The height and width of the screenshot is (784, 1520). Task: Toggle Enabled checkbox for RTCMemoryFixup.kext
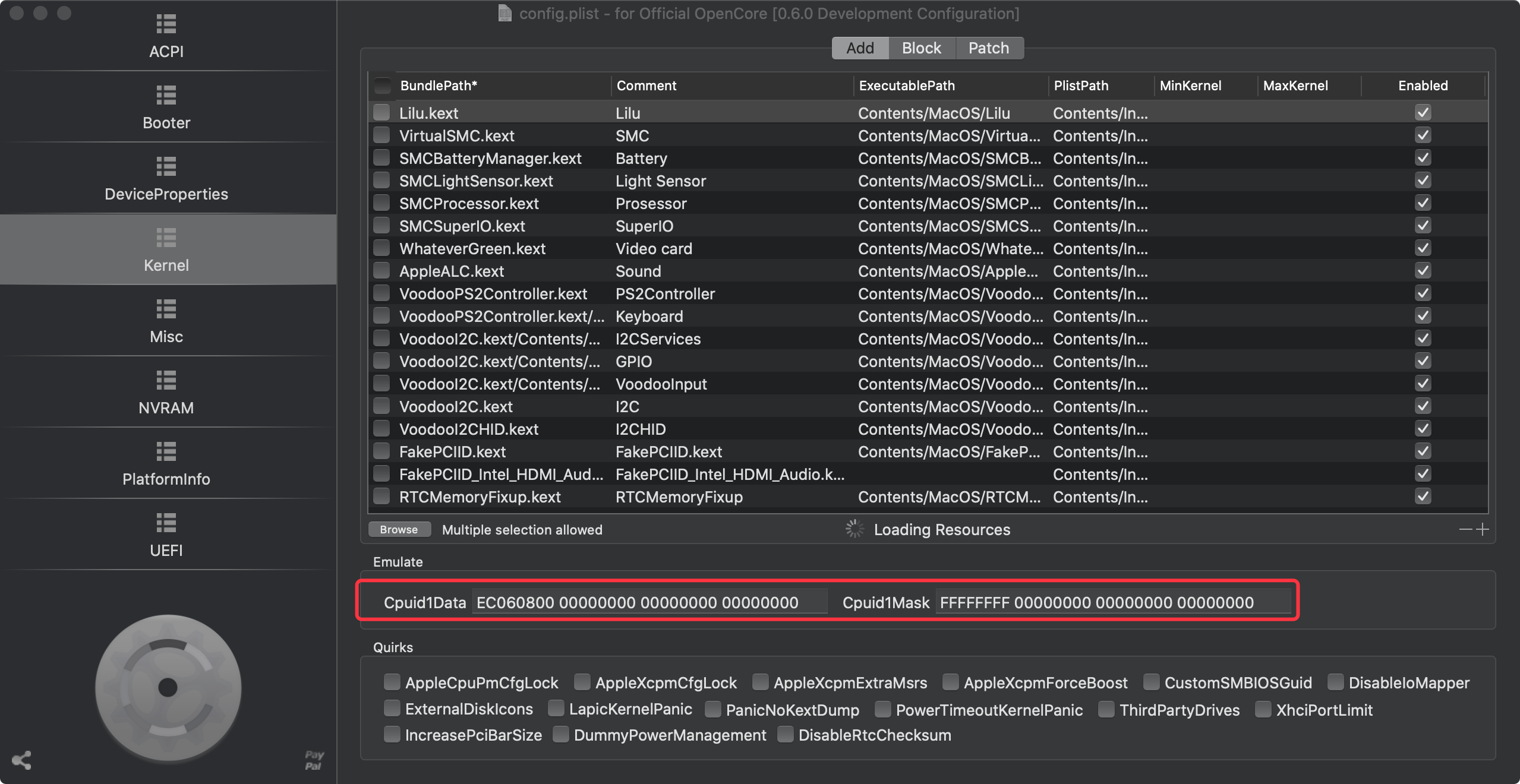pos(1423,496)
